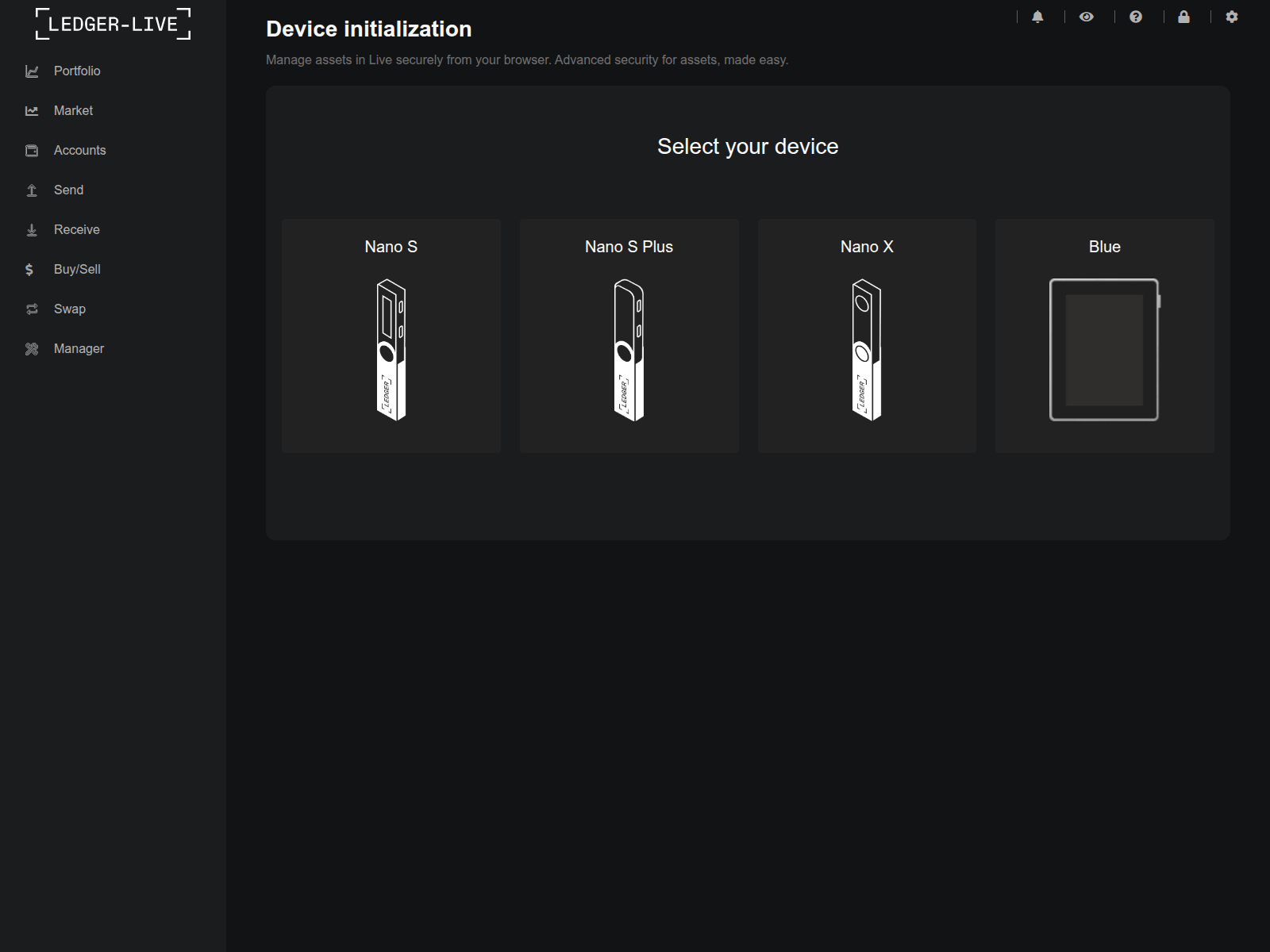Image resolution: width=1270 pixels, height=952 pixels.
Task: Open help question mark icon
Action: [x=1136, y=17]
